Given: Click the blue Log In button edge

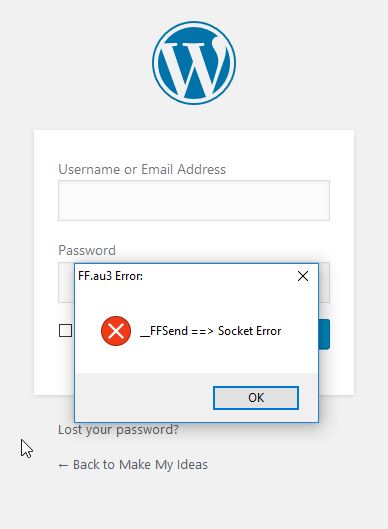Looking at the screenshot, I should click(x=324, y=334).
